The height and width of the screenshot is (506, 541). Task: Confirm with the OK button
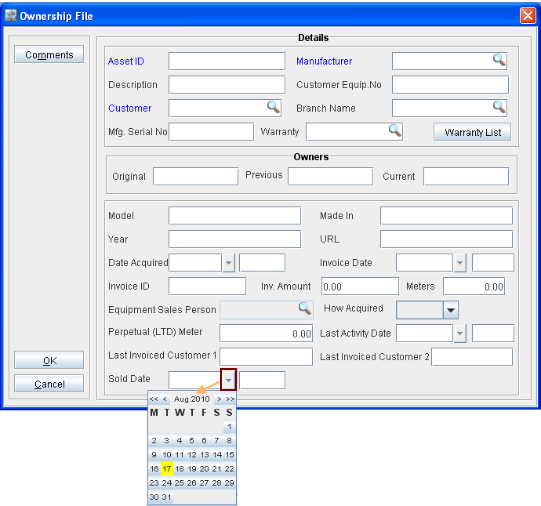(49, 360)
